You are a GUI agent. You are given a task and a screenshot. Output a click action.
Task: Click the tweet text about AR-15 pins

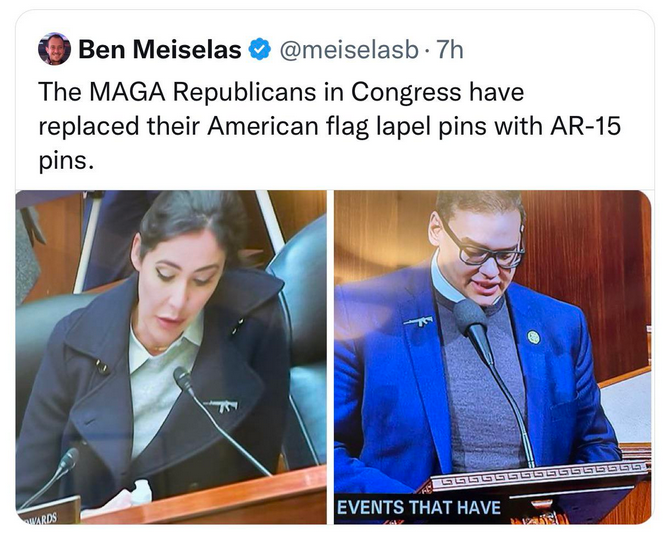(329, 126)
